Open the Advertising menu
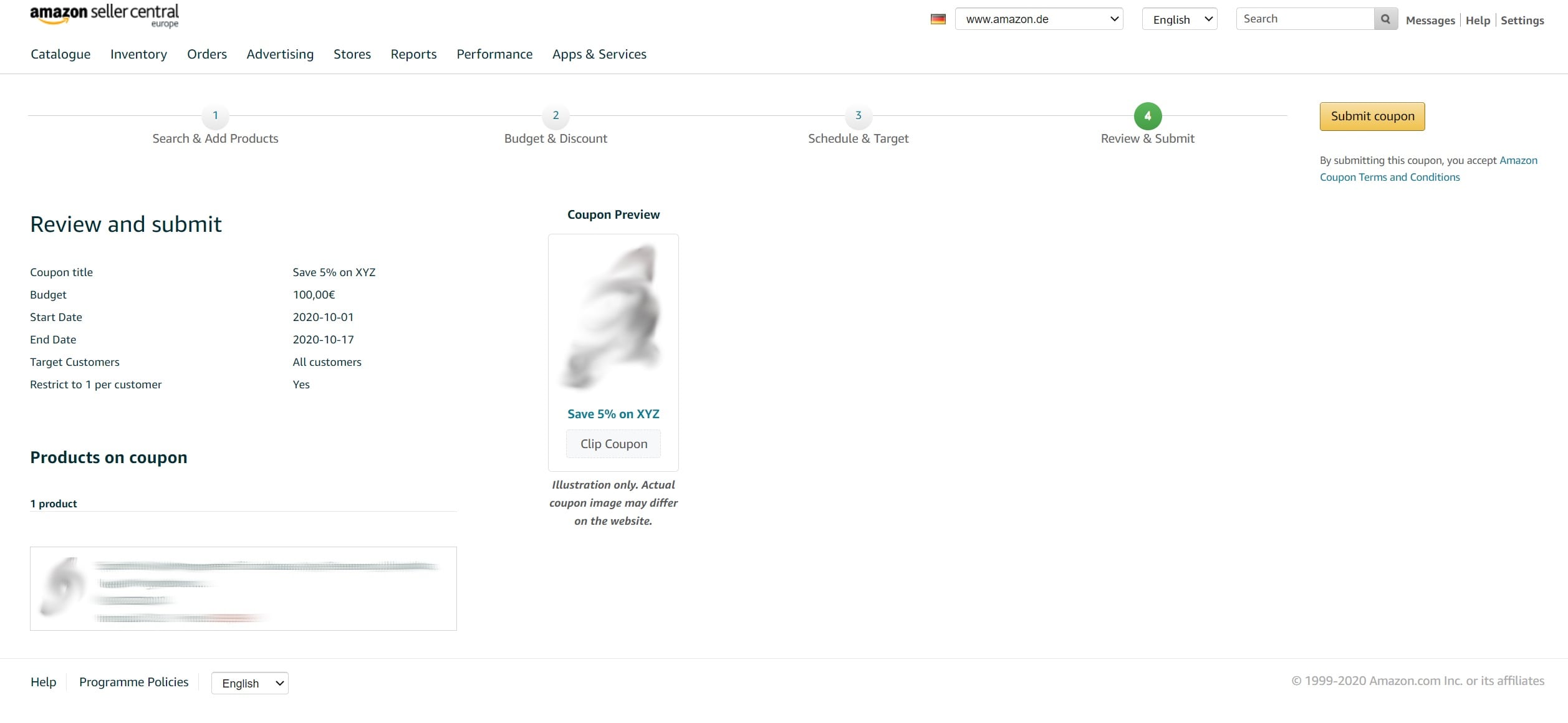The image size is (1568, 723). [x=280, y=54]
